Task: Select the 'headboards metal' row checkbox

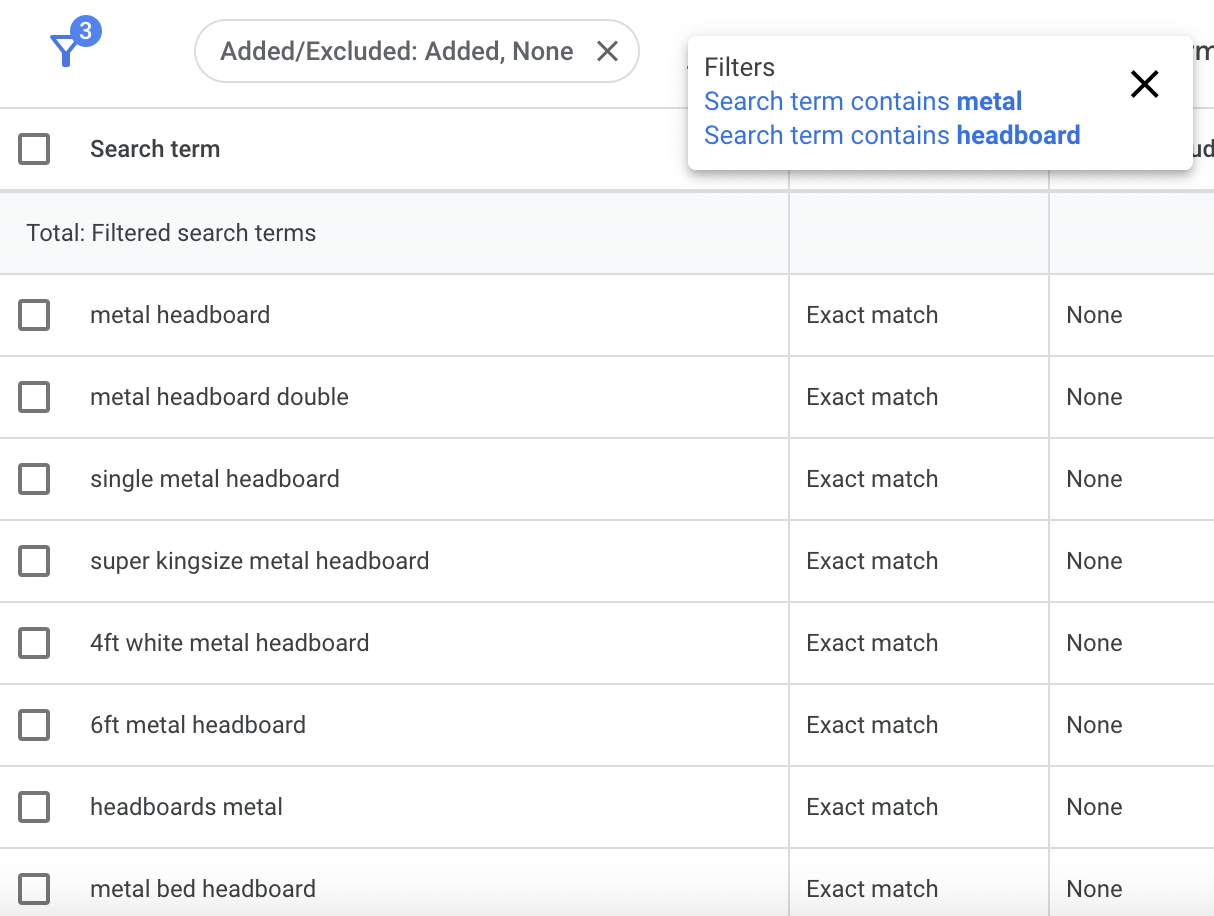Action: tap(34, 807)
